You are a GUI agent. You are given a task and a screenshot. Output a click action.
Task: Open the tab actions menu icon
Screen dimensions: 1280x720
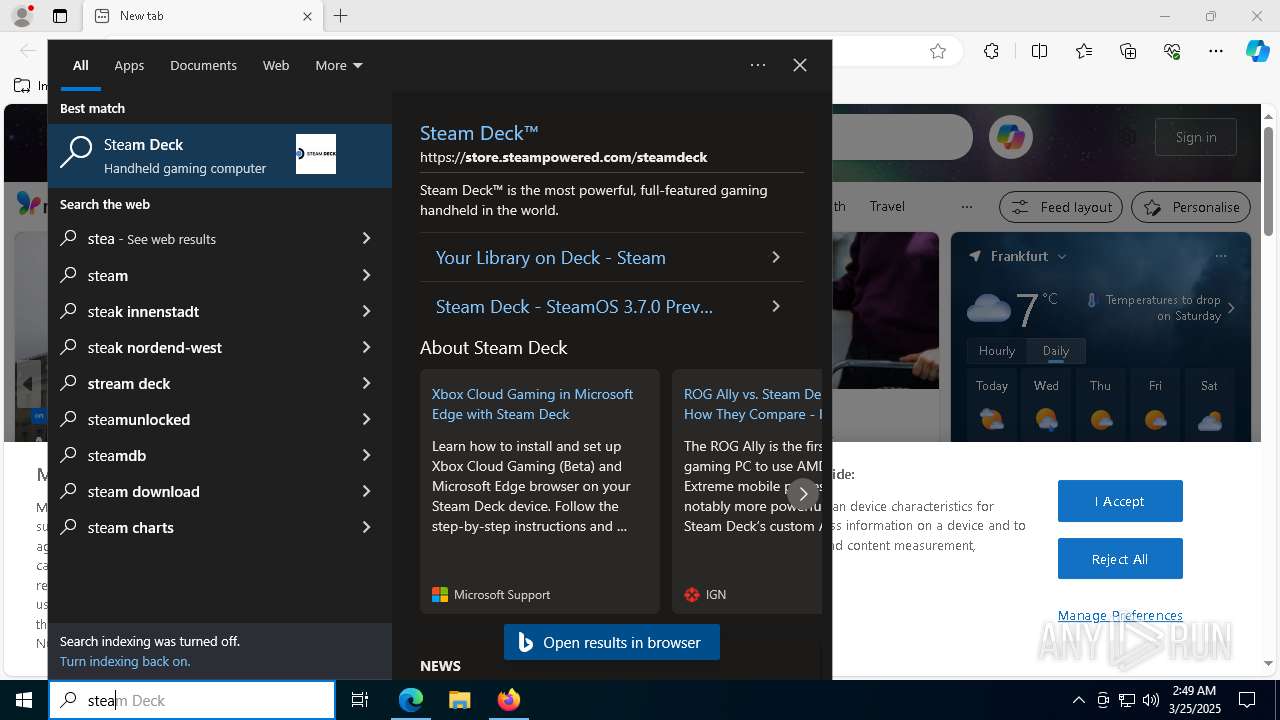click(x=60, y=16)
